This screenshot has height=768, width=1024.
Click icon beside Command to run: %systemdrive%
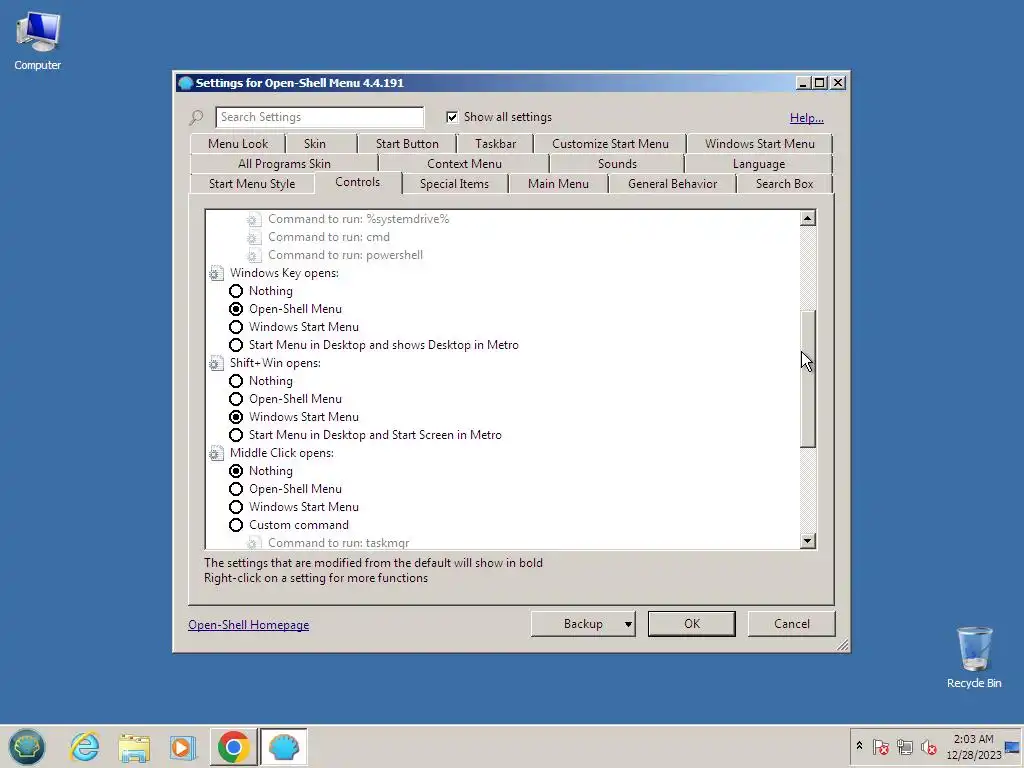[x=254, y=219]
